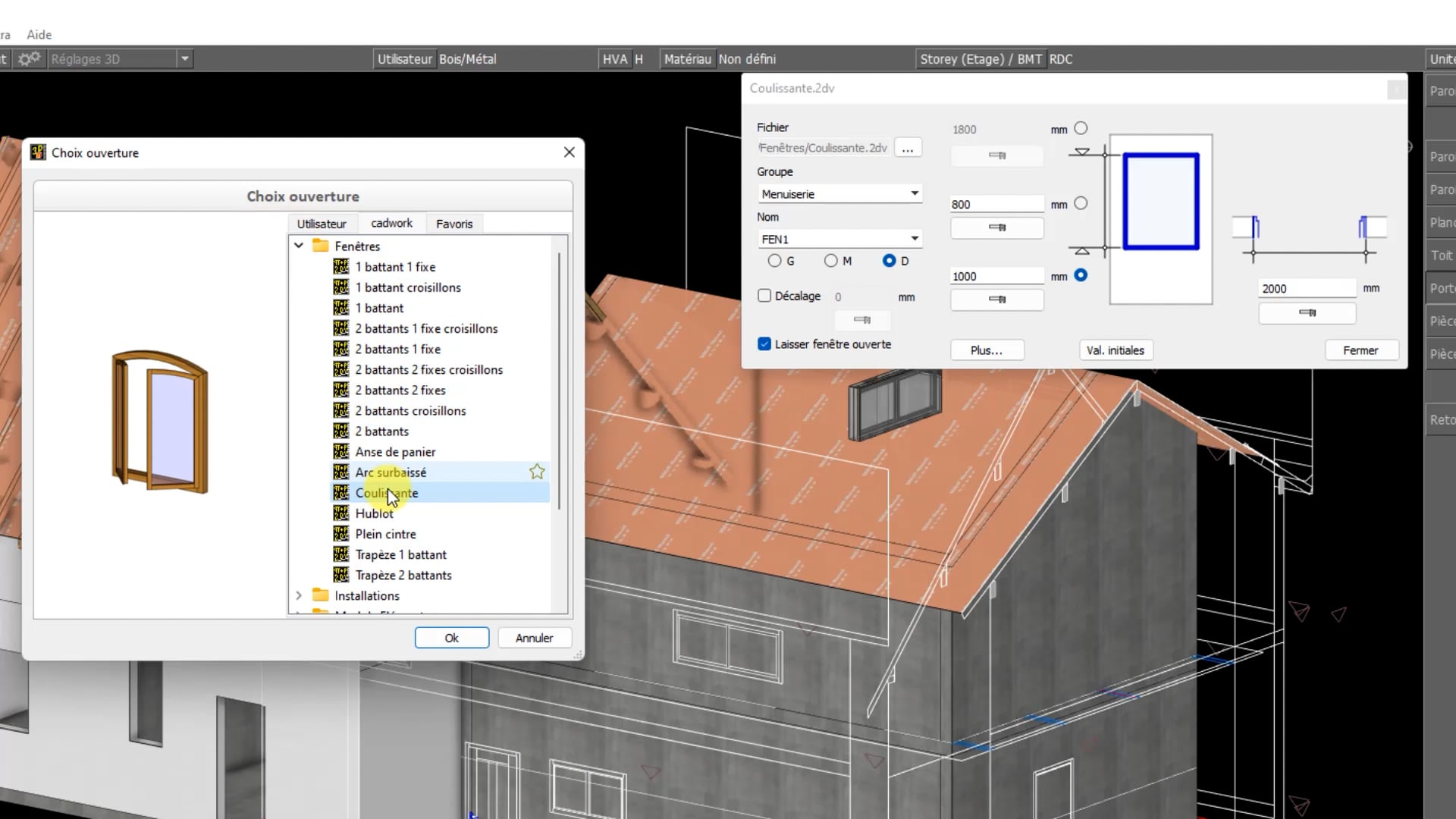
Task: Open the Groupe Menuiserie dropdown
Action: tap(839, 194)
